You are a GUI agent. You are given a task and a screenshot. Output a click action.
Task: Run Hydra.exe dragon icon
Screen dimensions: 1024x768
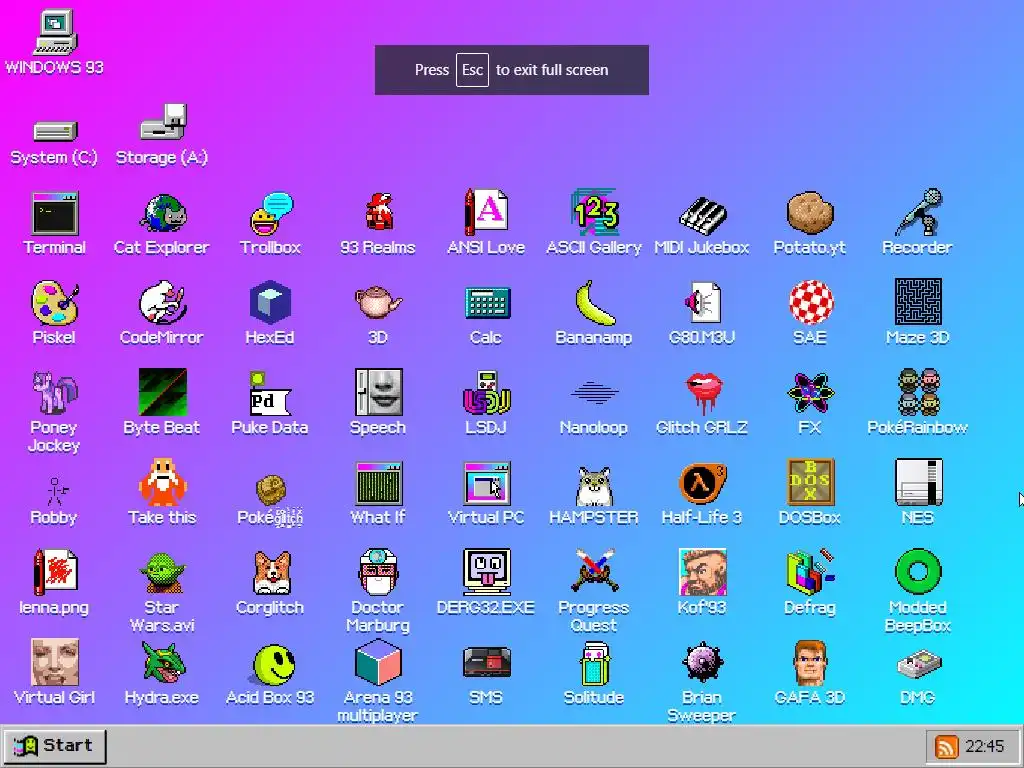[163, 662]
